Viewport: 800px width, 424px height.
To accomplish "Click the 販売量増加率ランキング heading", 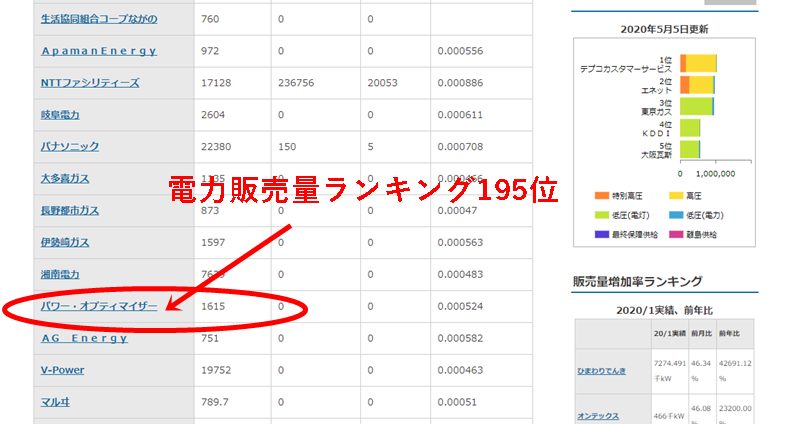I will tap(638, 281).
